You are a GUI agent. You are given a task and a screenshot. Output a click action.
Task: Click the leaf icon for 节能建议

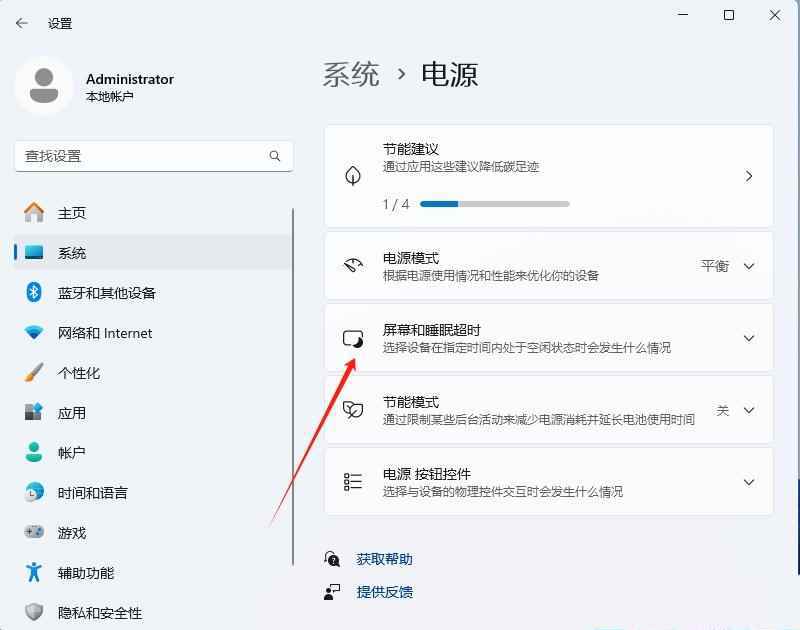click(353, 176)
